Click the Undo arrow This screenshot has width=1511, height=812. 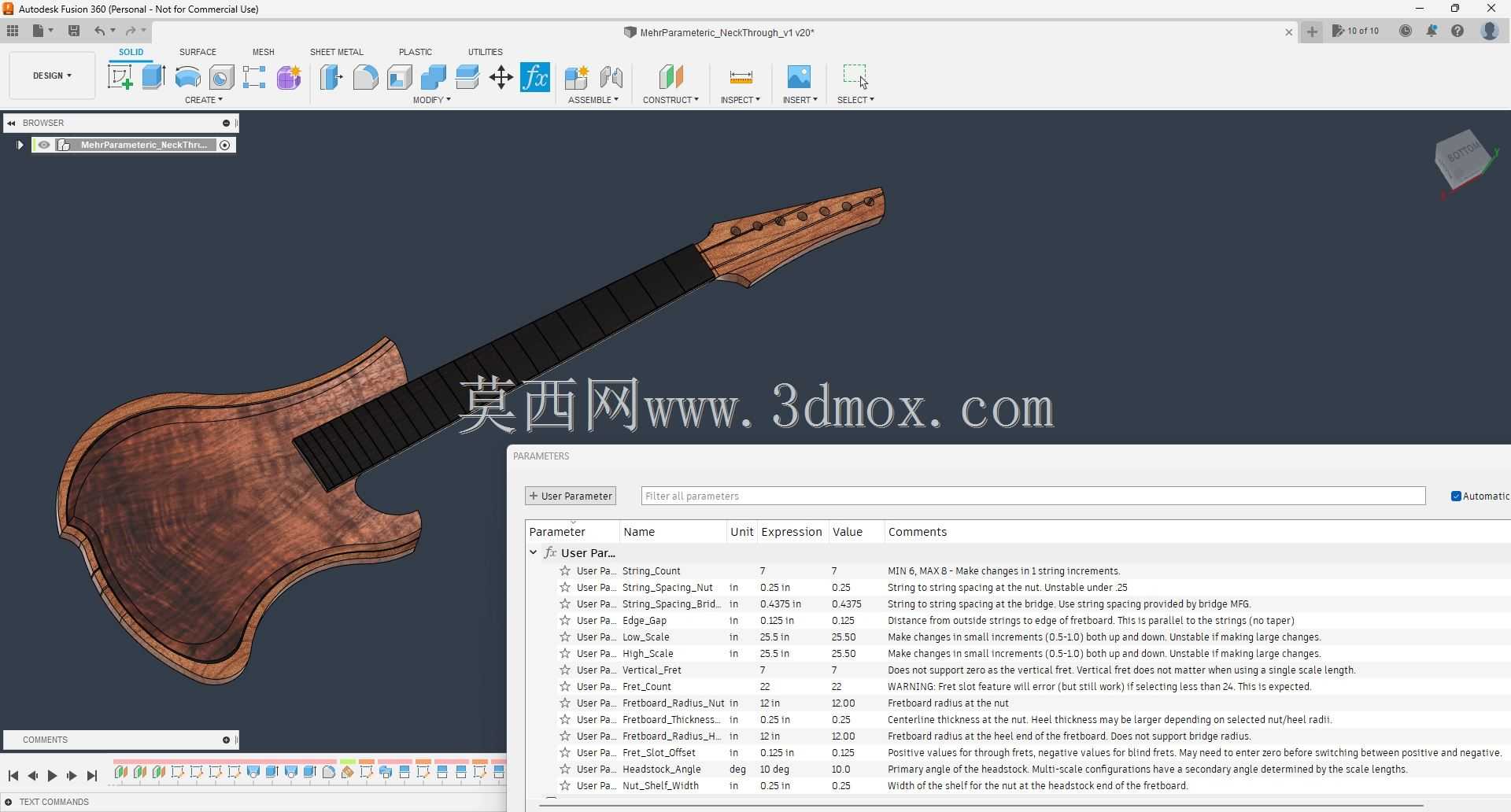click(x=100, y=31)
